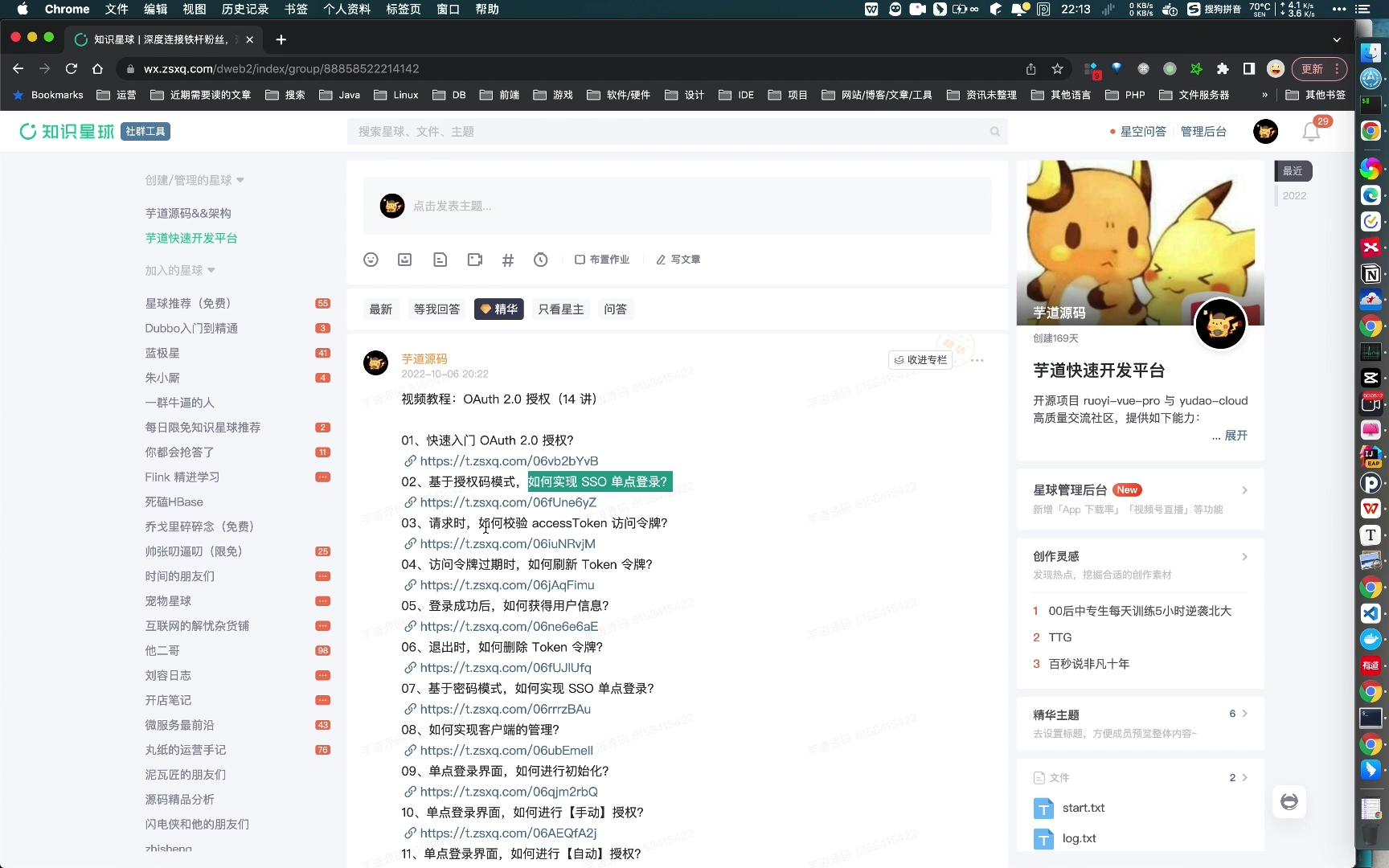Toggle the Chrome side panel icon

(1248, 69)
